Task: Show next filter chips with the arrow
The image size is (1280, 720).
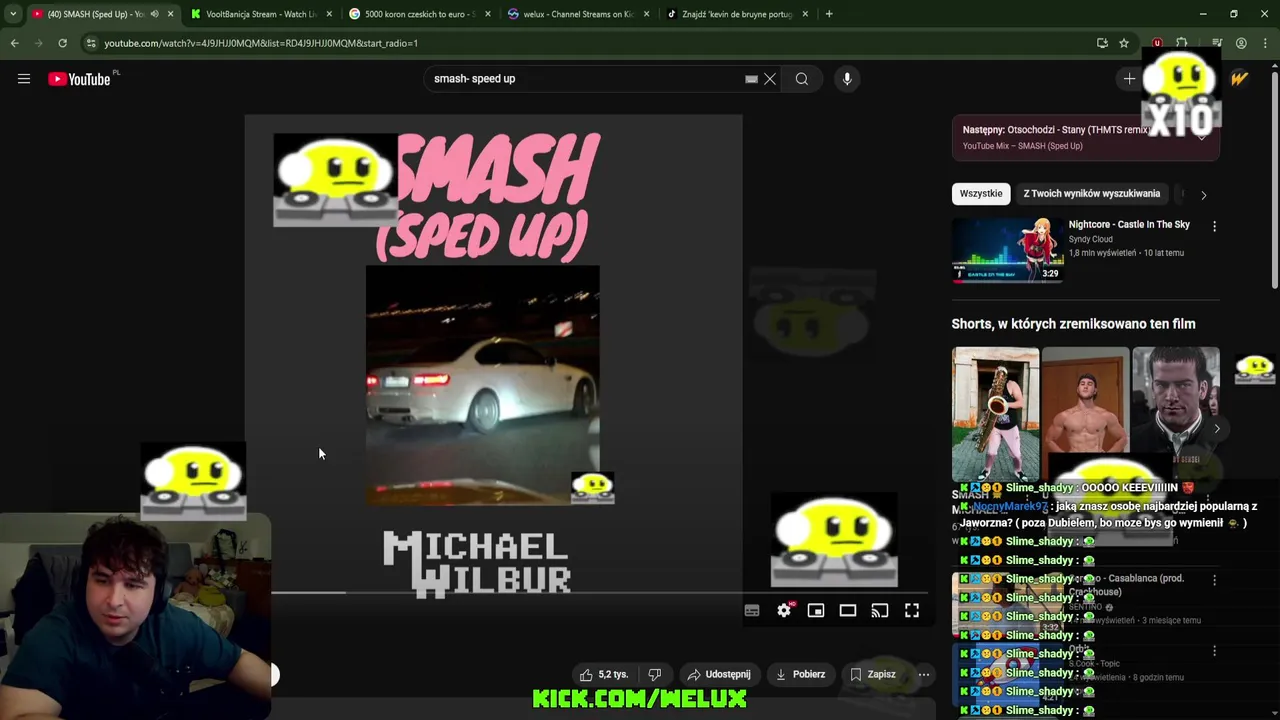Action: pyautogui.click(x=1203, y=195)
